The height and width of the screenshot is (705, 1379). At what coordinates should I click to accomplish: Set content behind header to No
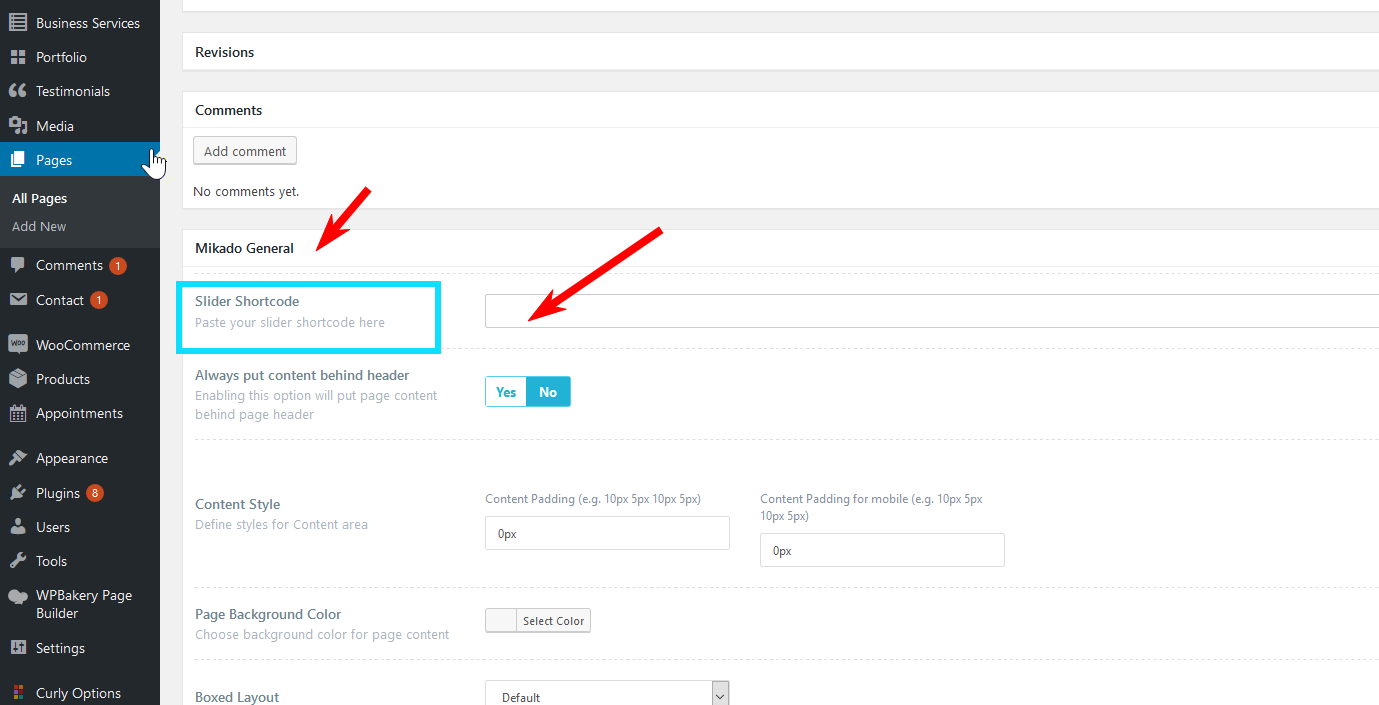point(548,392)
